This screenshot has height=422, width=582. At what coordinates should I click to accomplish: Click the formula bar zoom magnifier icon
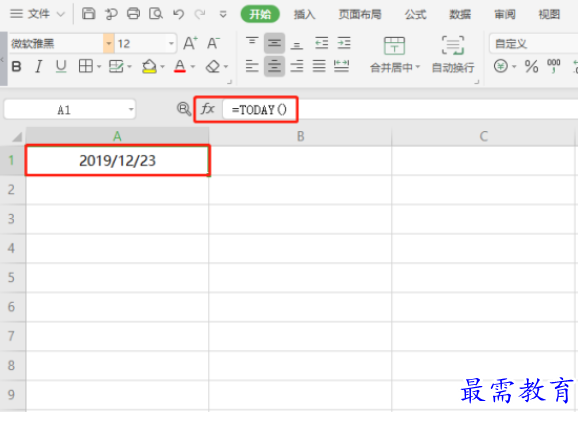(x=183, y=109)
